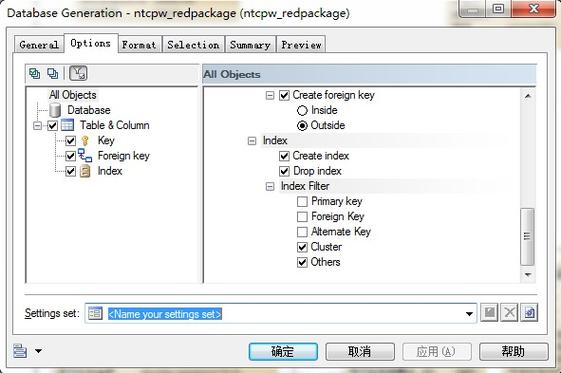561x373 pixels.
Task: Click the Settings set name field
Action: point(280,314)
